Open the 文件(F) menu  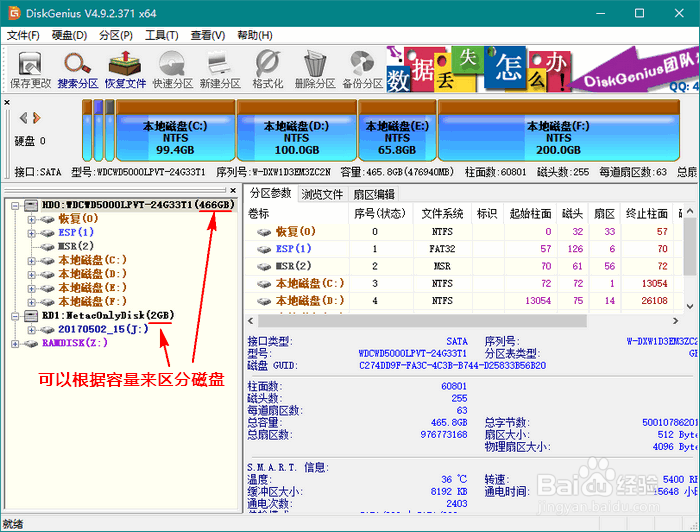click(x=23, y=35)
